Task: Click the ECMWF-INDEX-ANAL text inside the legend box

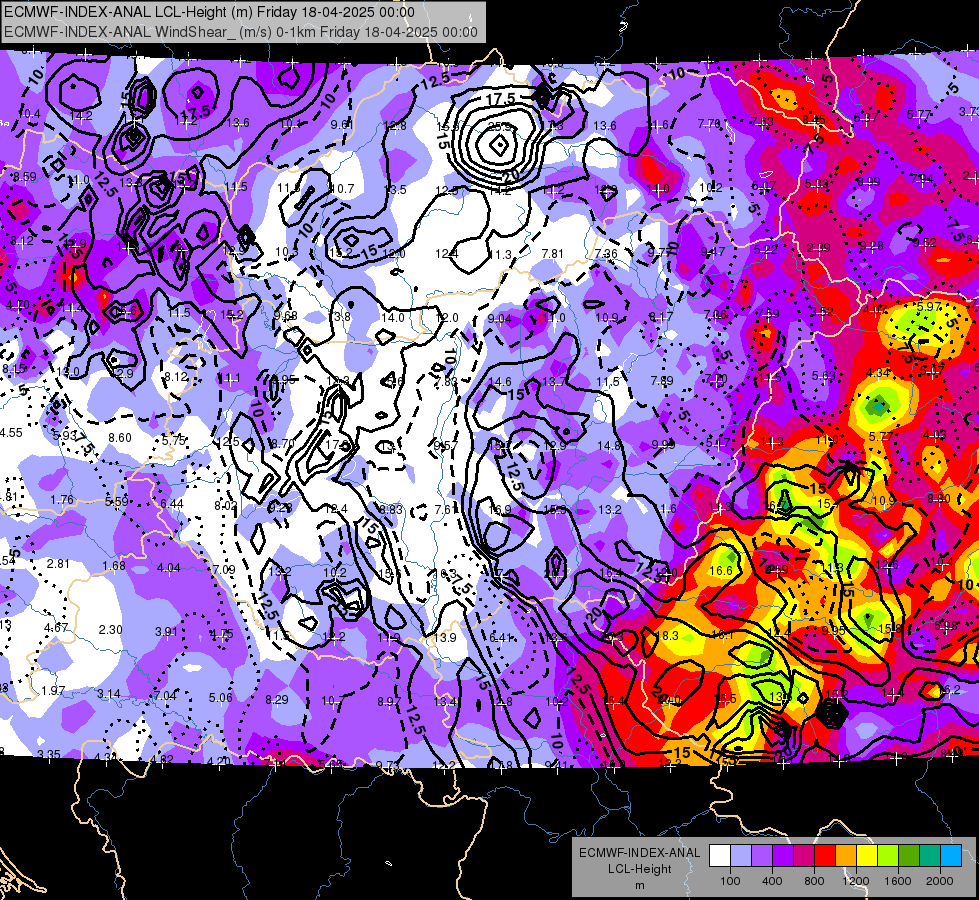Action: pyautogui.click(x=639, y=853)
